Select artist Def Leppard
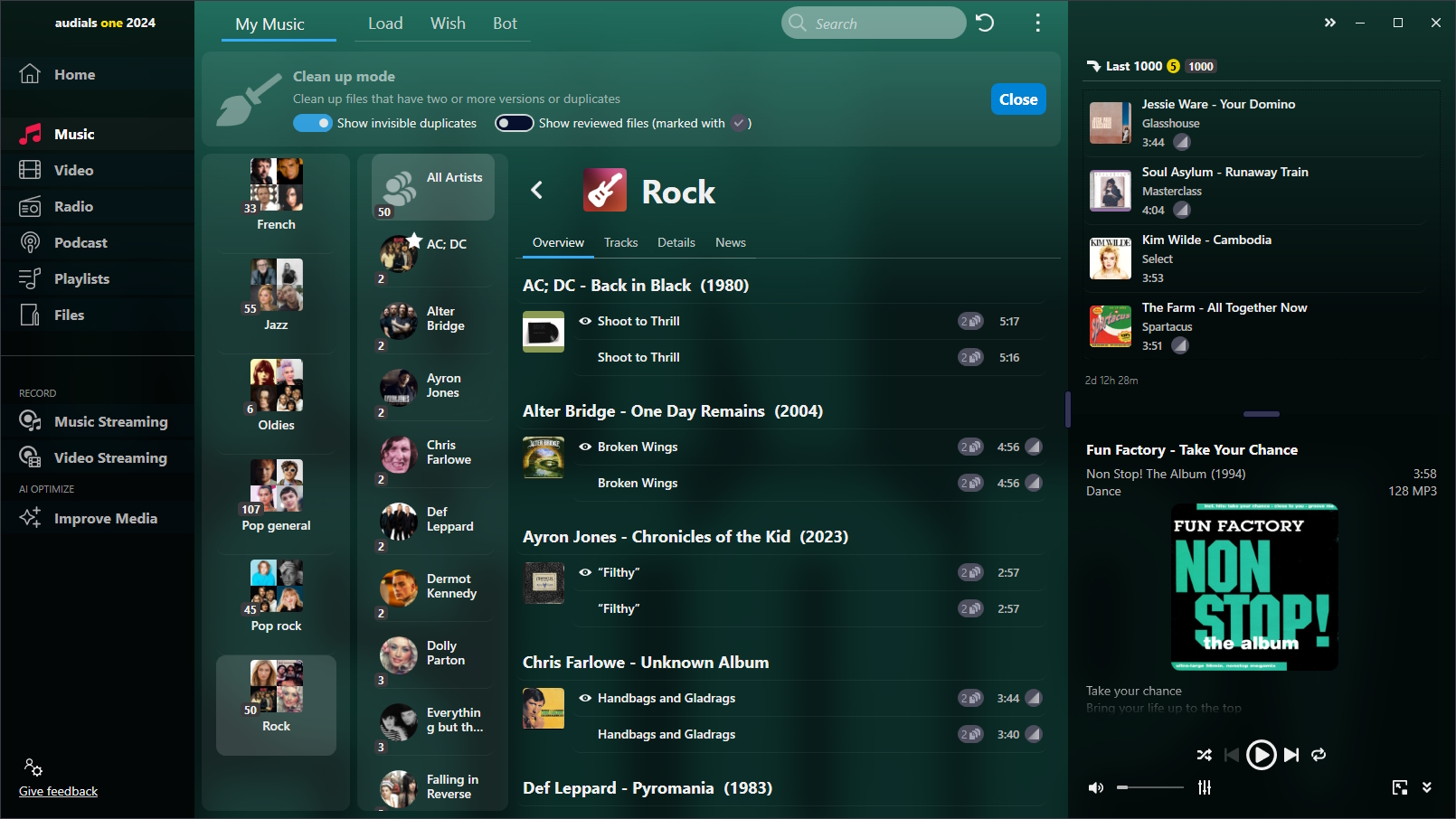This screenshot has width=1456, height=819. (433, 522)
